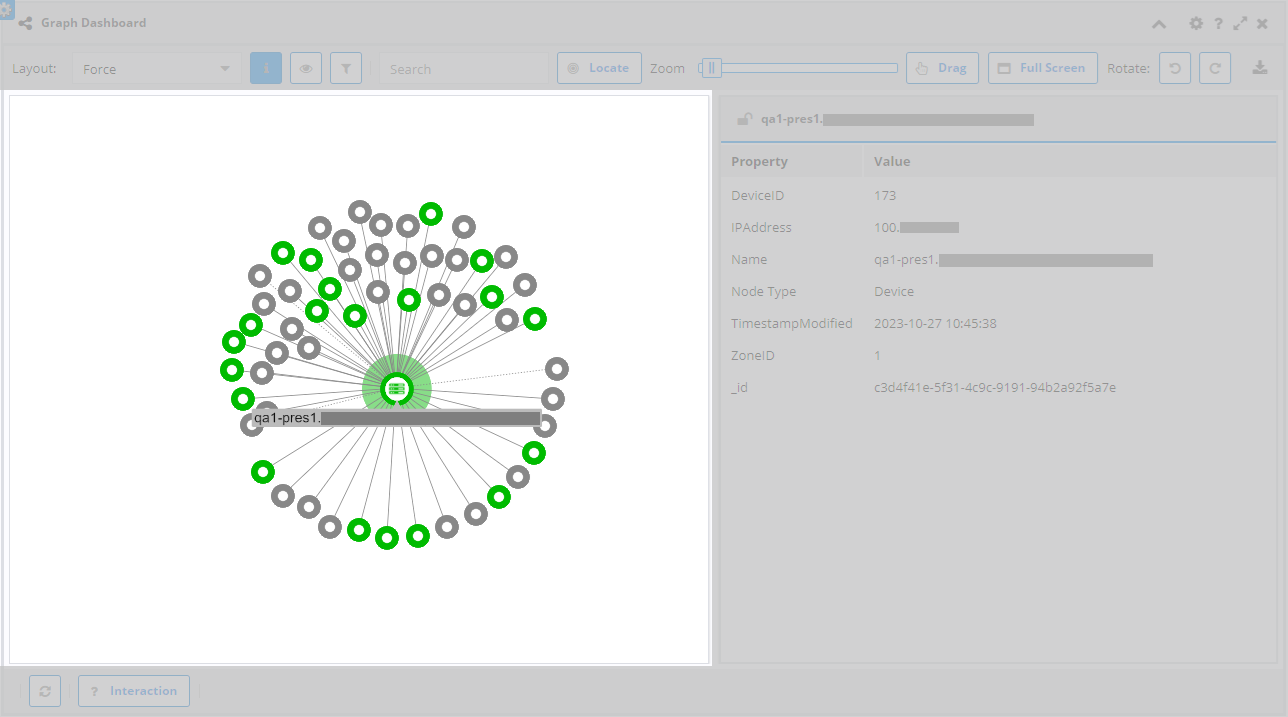Screen dimensions: 1288x717
Task: Enable Drag mode
Action: 942,67
